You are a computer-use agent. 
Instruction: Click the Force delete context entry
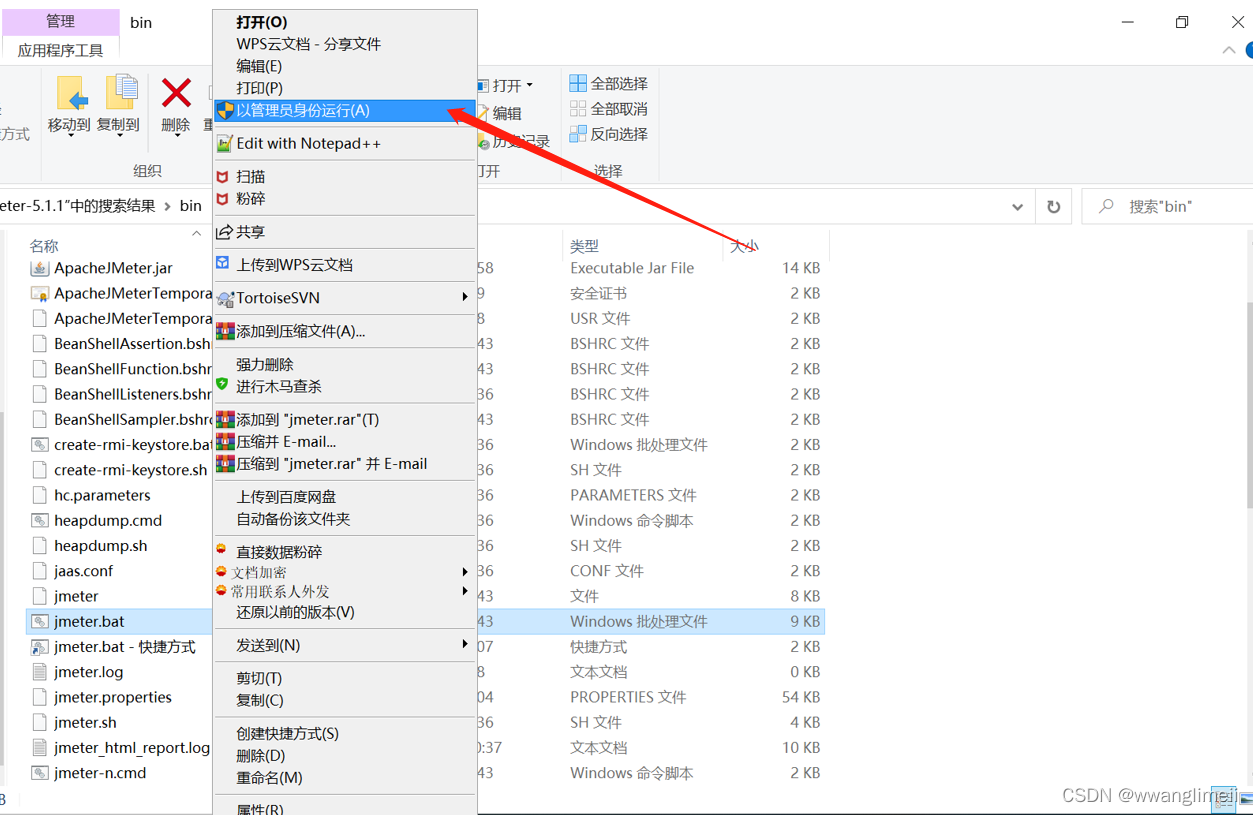coord(265,364)
